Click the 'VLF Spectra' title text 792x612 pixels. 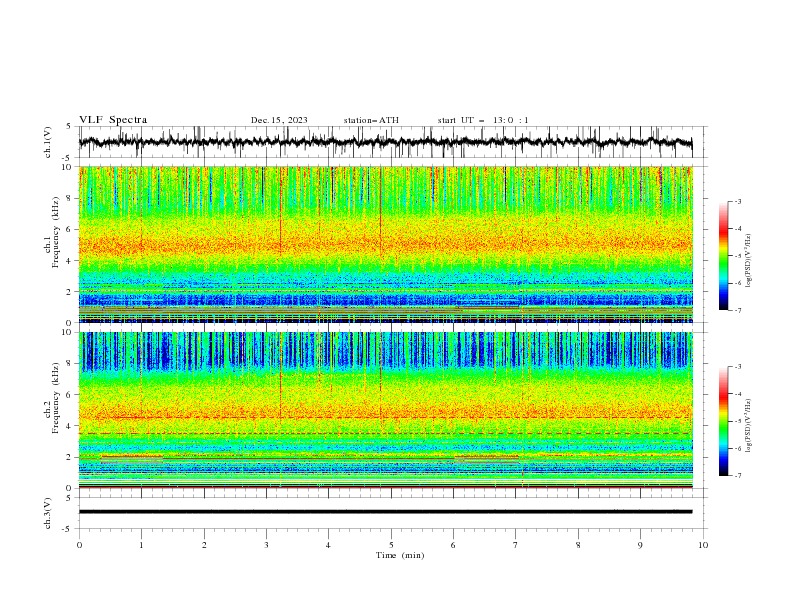click(x=113, y=120)
